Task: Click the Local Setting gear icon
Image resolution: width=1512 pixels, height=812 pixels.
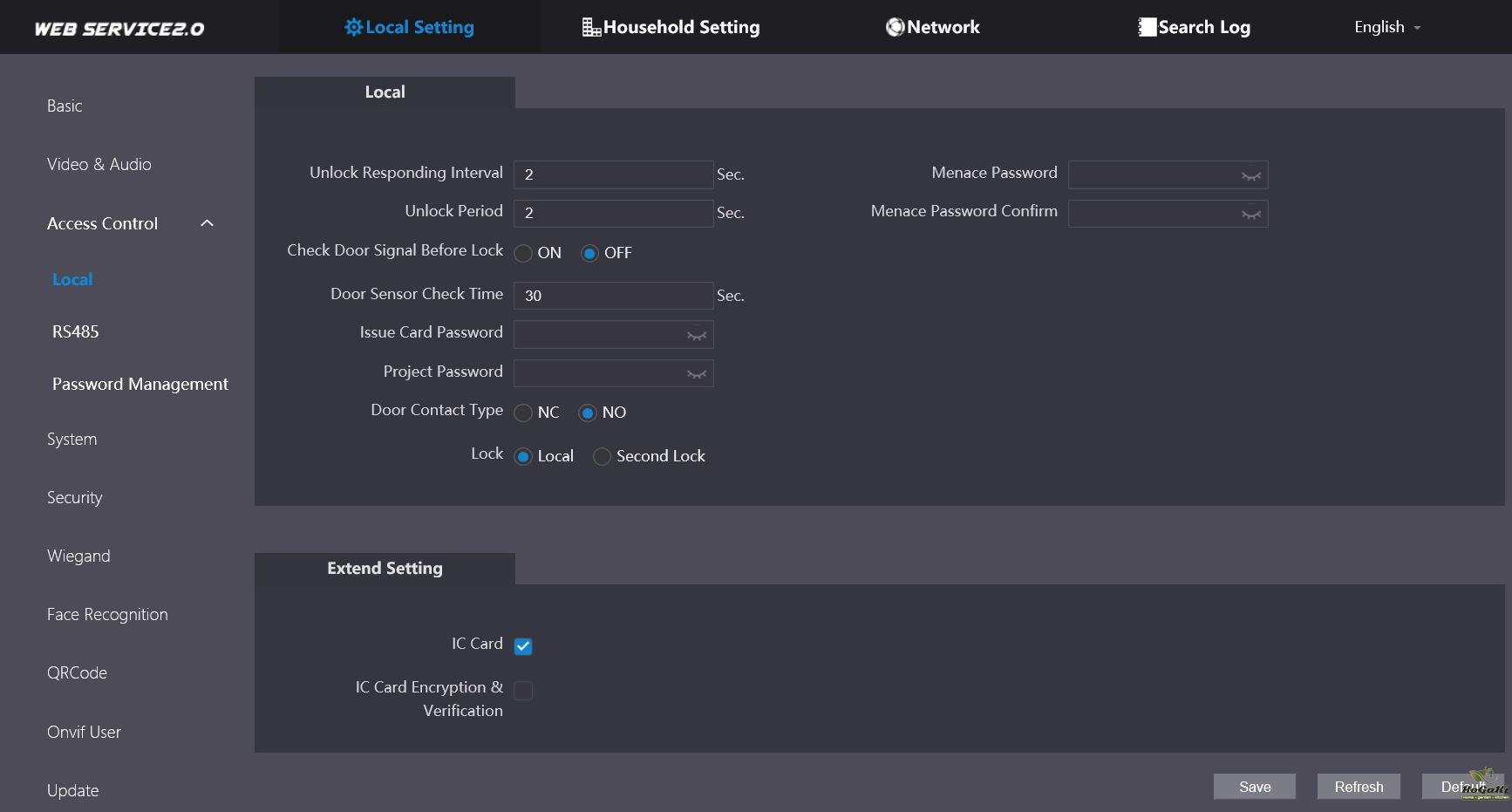Action: (353, 27)
